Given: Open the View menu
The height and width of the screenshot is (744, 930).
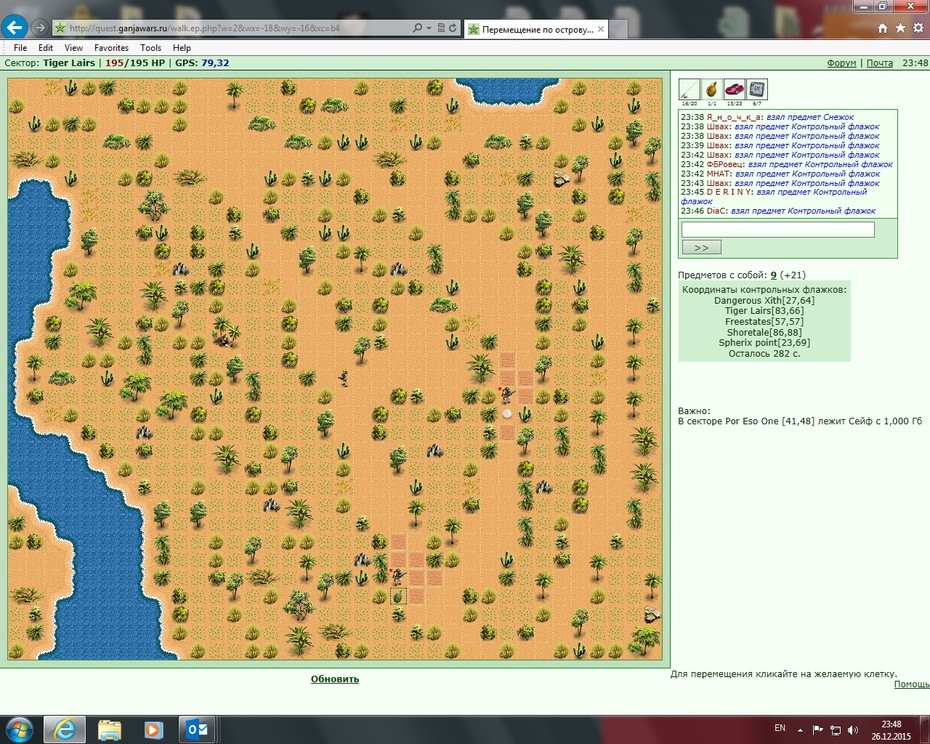Looking at the screenshot, I should pyautogui.click(x=74, y=47).
